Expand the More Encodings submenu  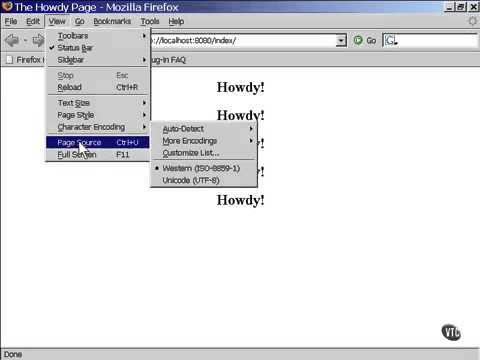(204, 141)
